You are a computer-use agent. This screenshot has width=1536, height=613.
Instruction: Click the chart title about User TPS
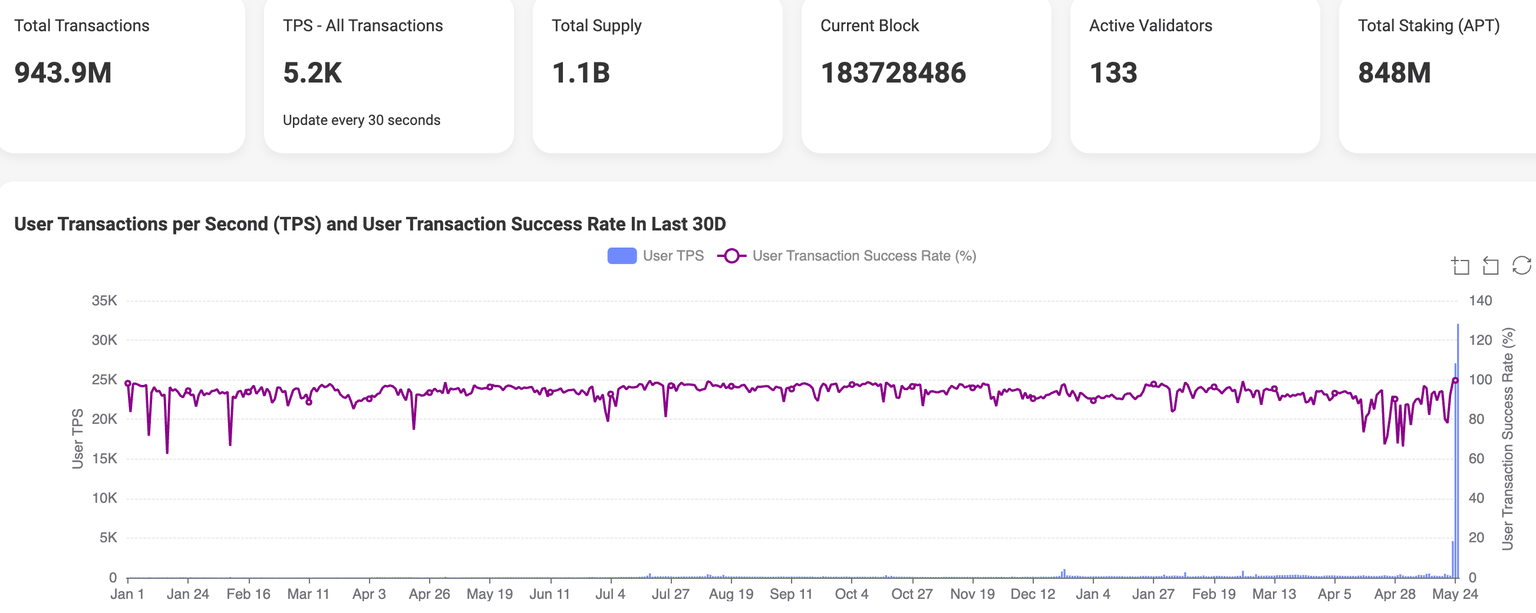click(370, 224)
